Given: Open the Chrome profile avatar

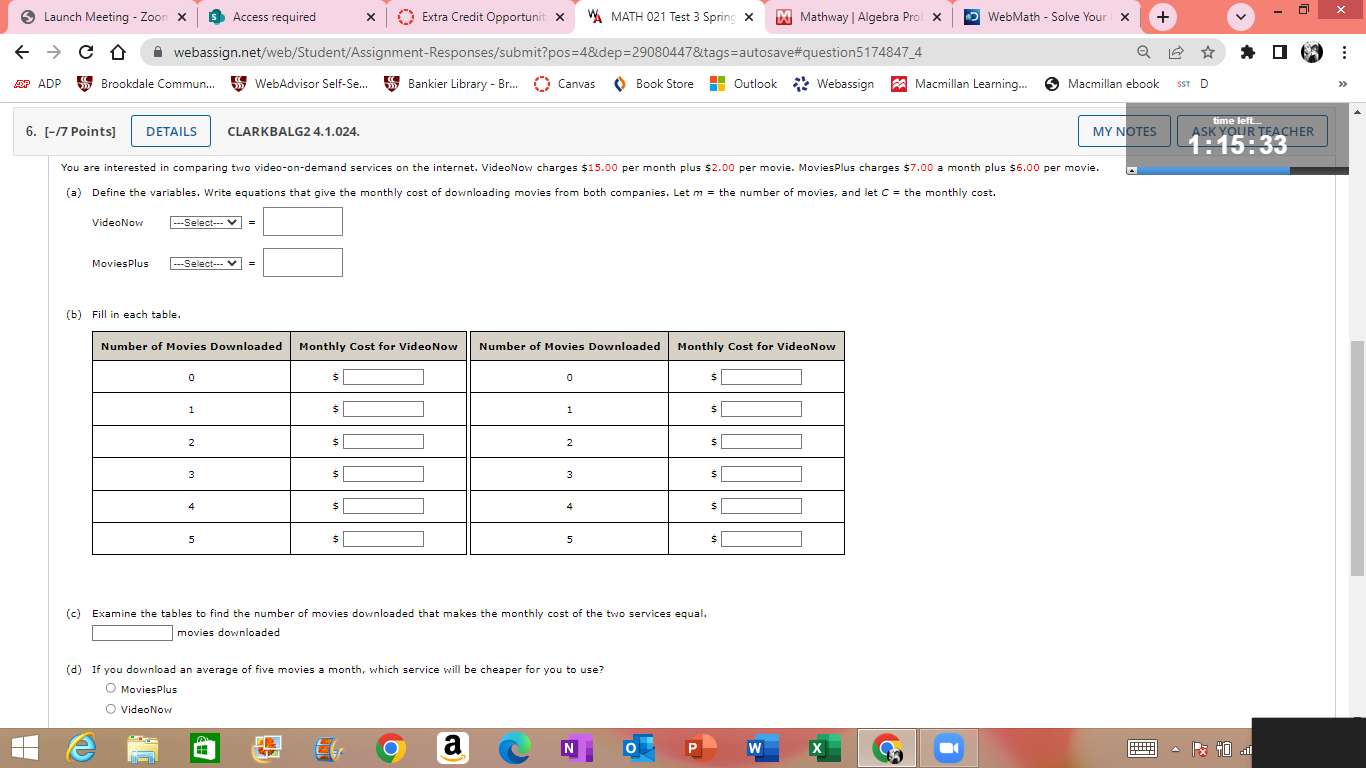Looking at the screenshot, I should click(1312, 52).
